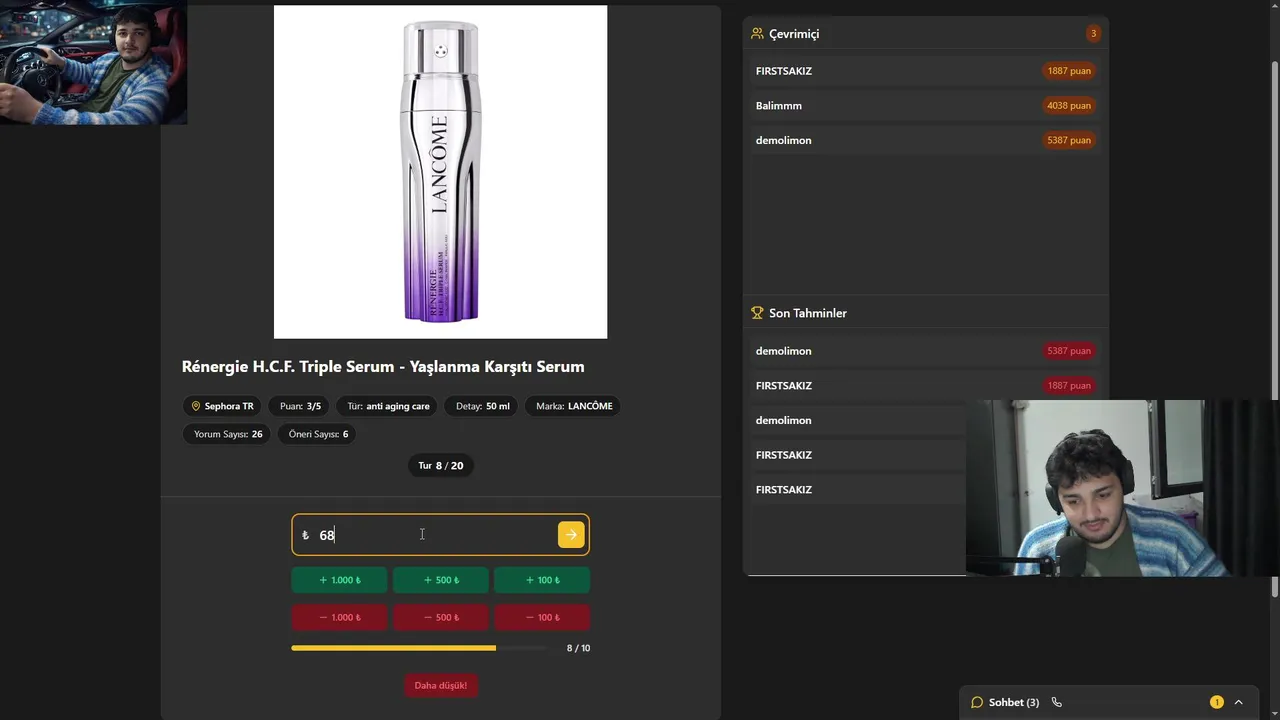
Task: Subtract 500 ₺ from the guess
Action: tap(440, 617)
